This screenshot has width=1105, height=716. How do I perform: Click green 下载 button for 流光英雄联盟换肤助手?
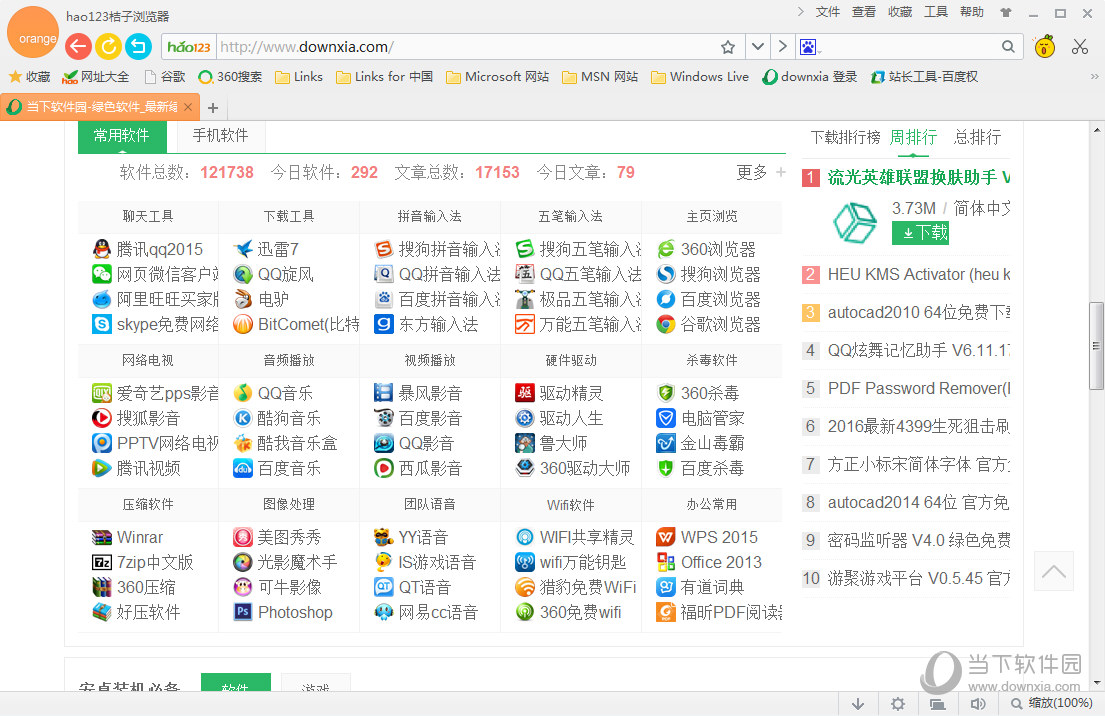click(x=920, y=233)
